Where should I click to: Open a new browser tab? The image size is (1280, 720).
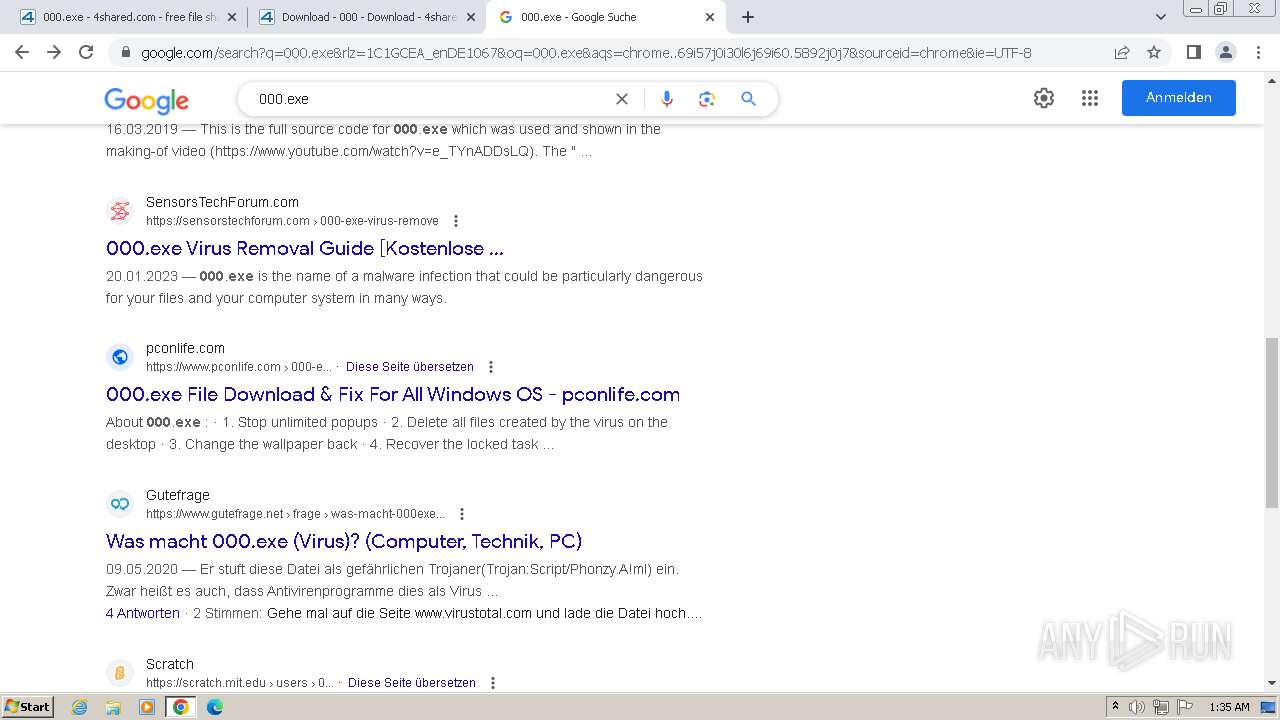click(x=748, y=17)
